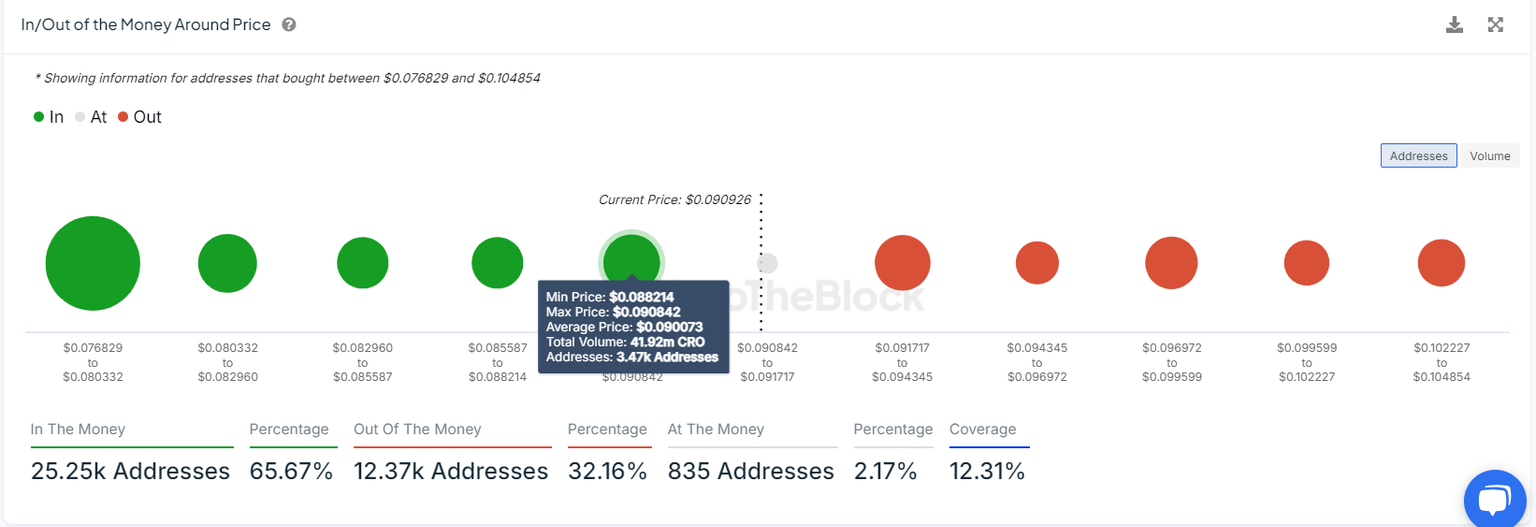Screen dimensions: 1536x527
Task: Toggle the red Out legend item
Action: click(x=139, y=117)
